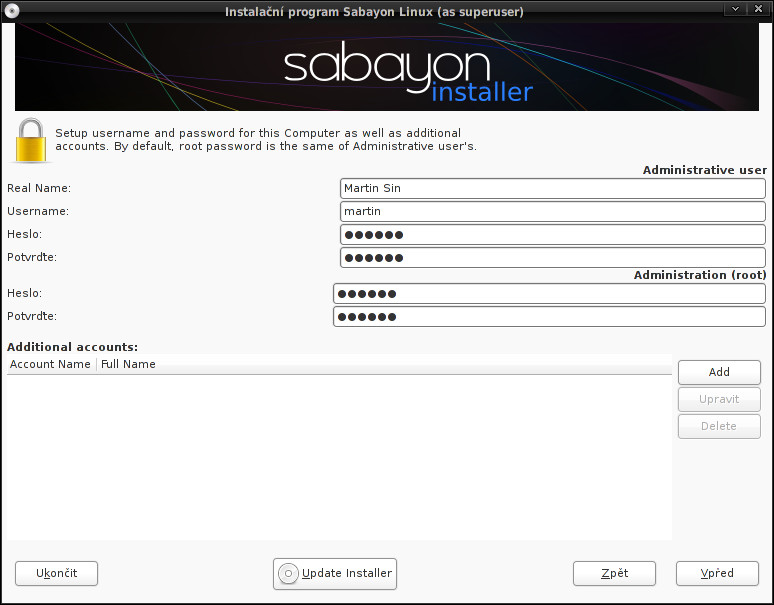Sort by the Account Name column header
Image resolution: width=774 pixels, height=605 pixels.
(50, 365)
